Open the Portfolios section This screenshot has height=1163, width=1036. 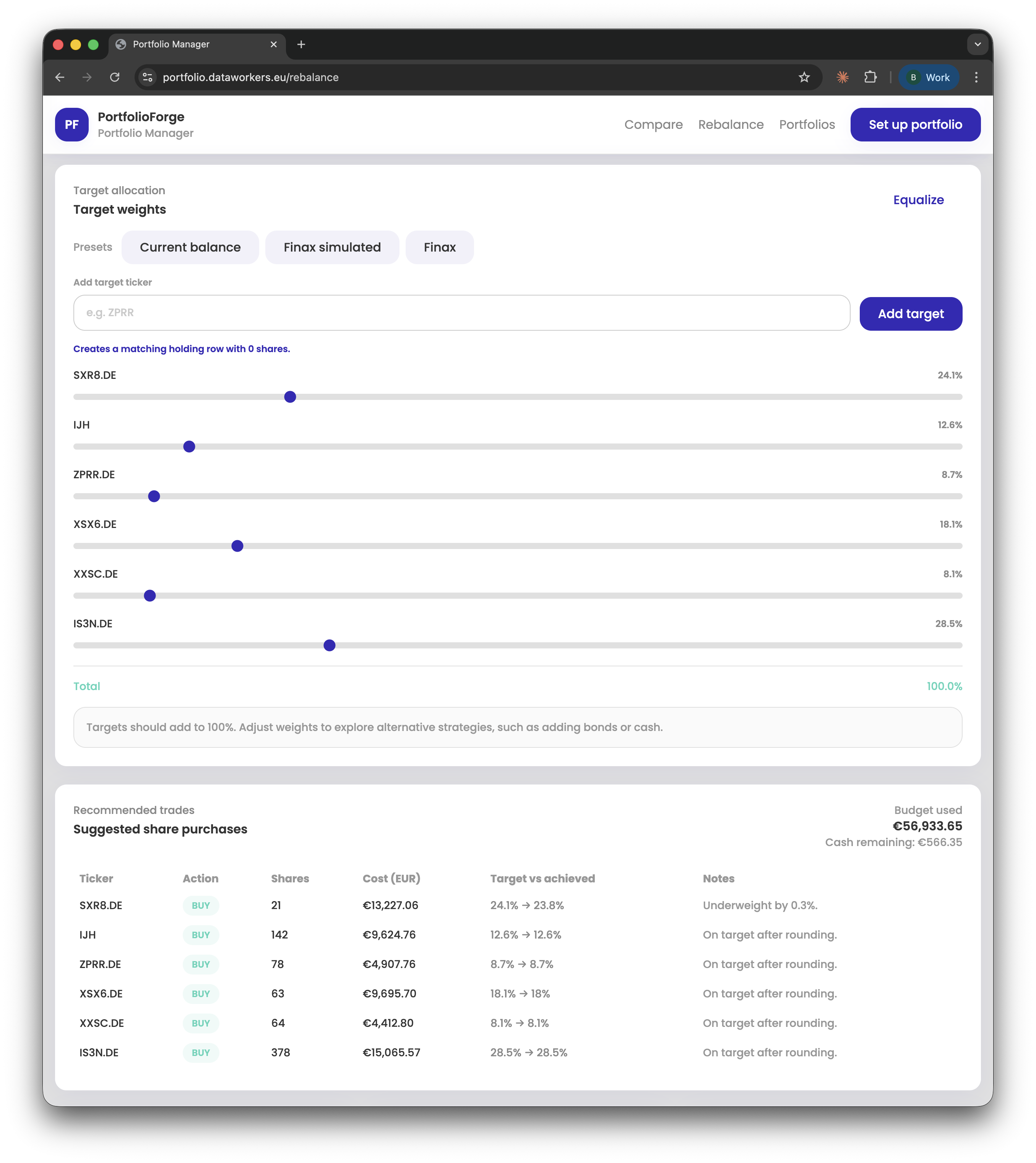click(807, 124)
